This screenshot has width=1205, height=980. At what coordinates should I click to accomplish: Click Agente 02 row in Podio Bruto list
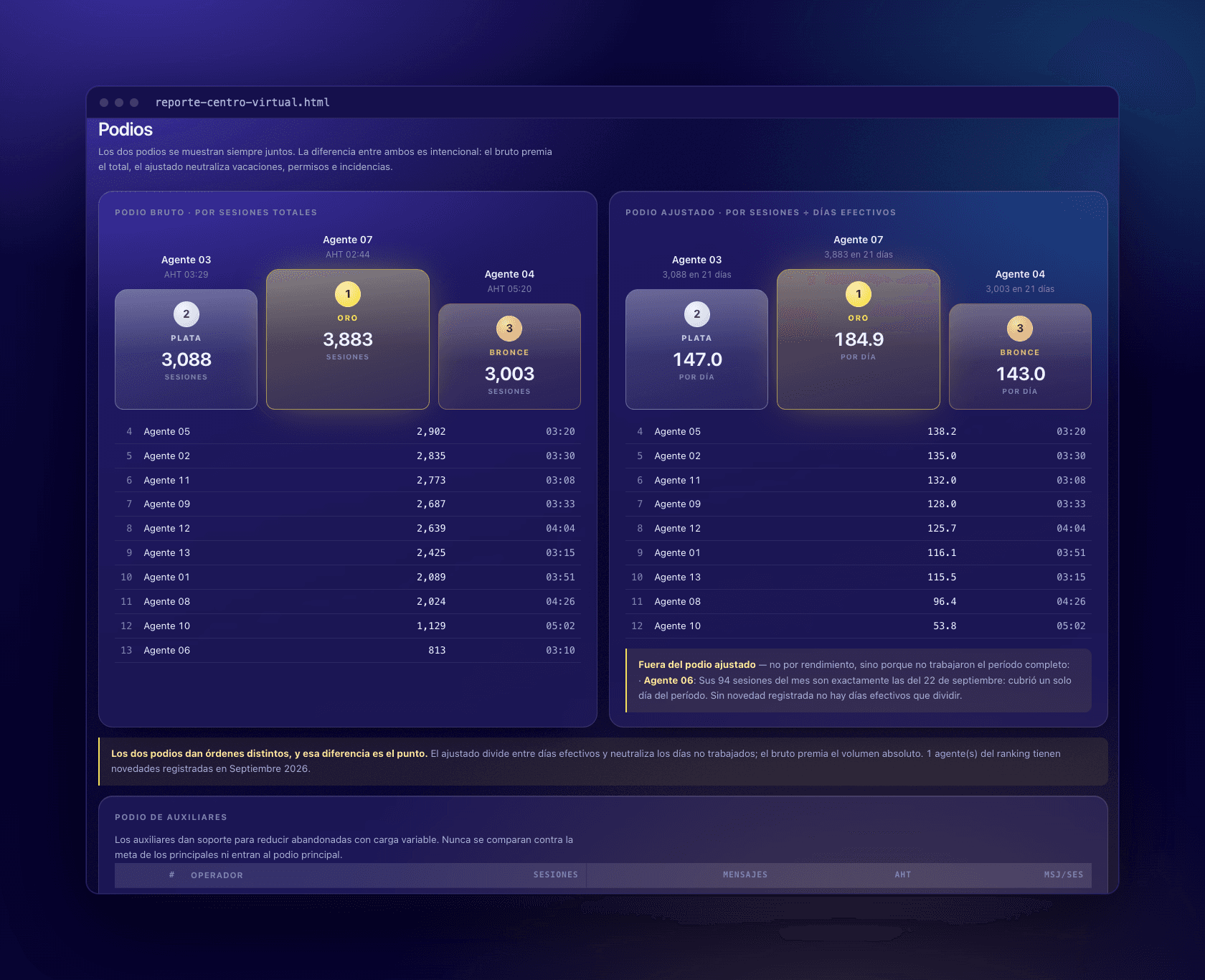click(x=348, y=456)
